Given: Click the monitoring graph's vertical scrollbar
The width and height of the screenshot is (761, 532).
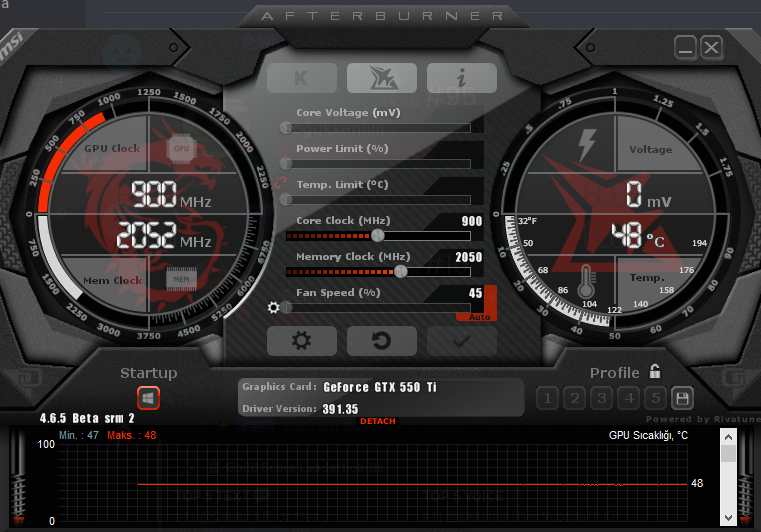Looking at the screenshot, I should 729,480.
